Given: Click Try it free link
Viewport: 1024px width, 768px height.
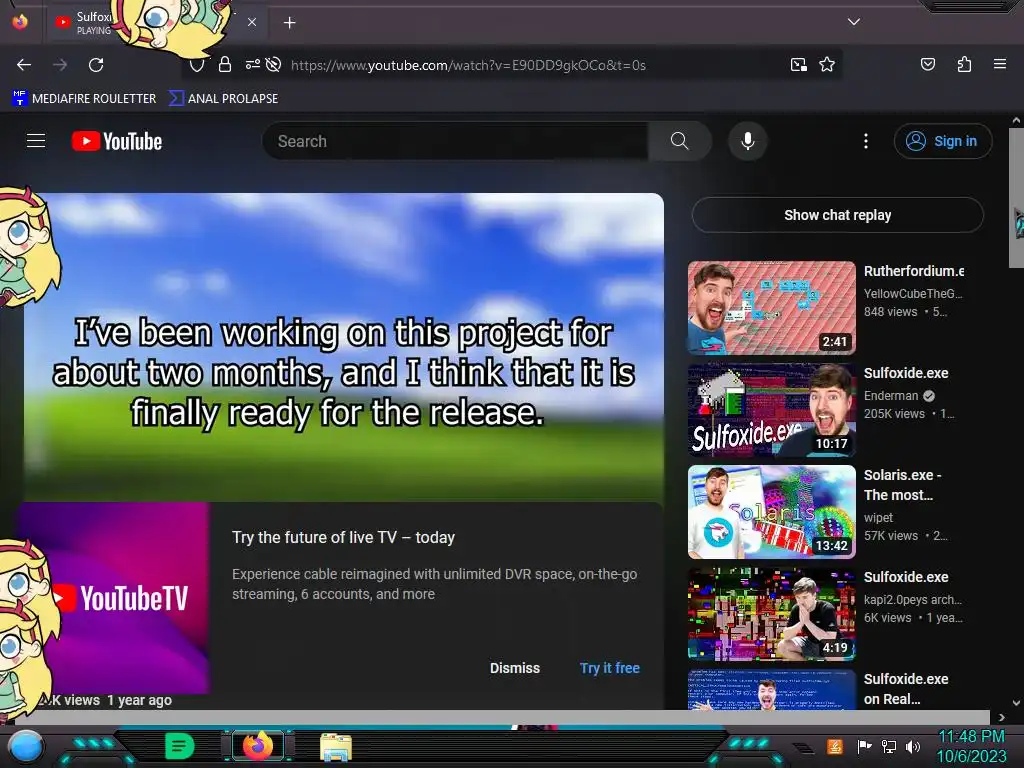Looking at the screenshot, I should pos(609,668).
